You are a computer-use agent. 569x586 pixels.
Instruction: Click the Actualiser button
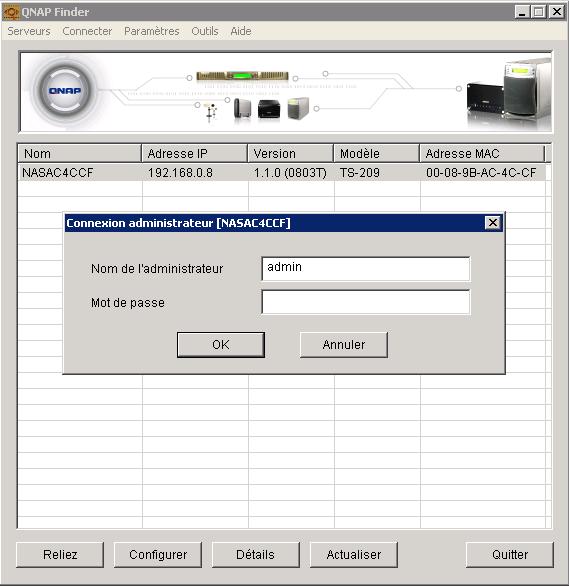354,555
